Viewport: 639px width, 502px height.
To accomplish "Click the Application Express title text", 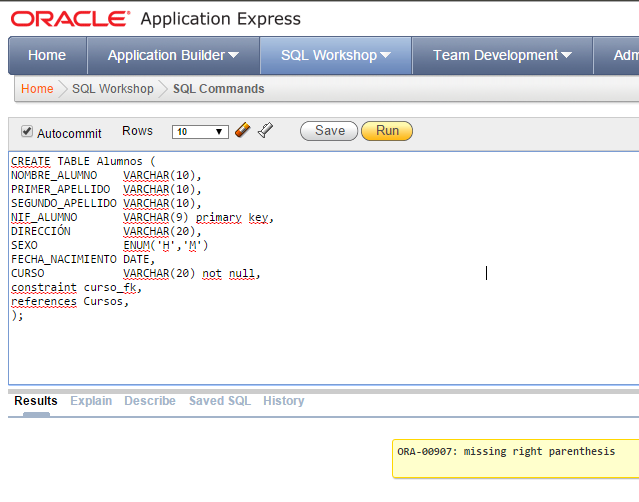I will 220,19.
